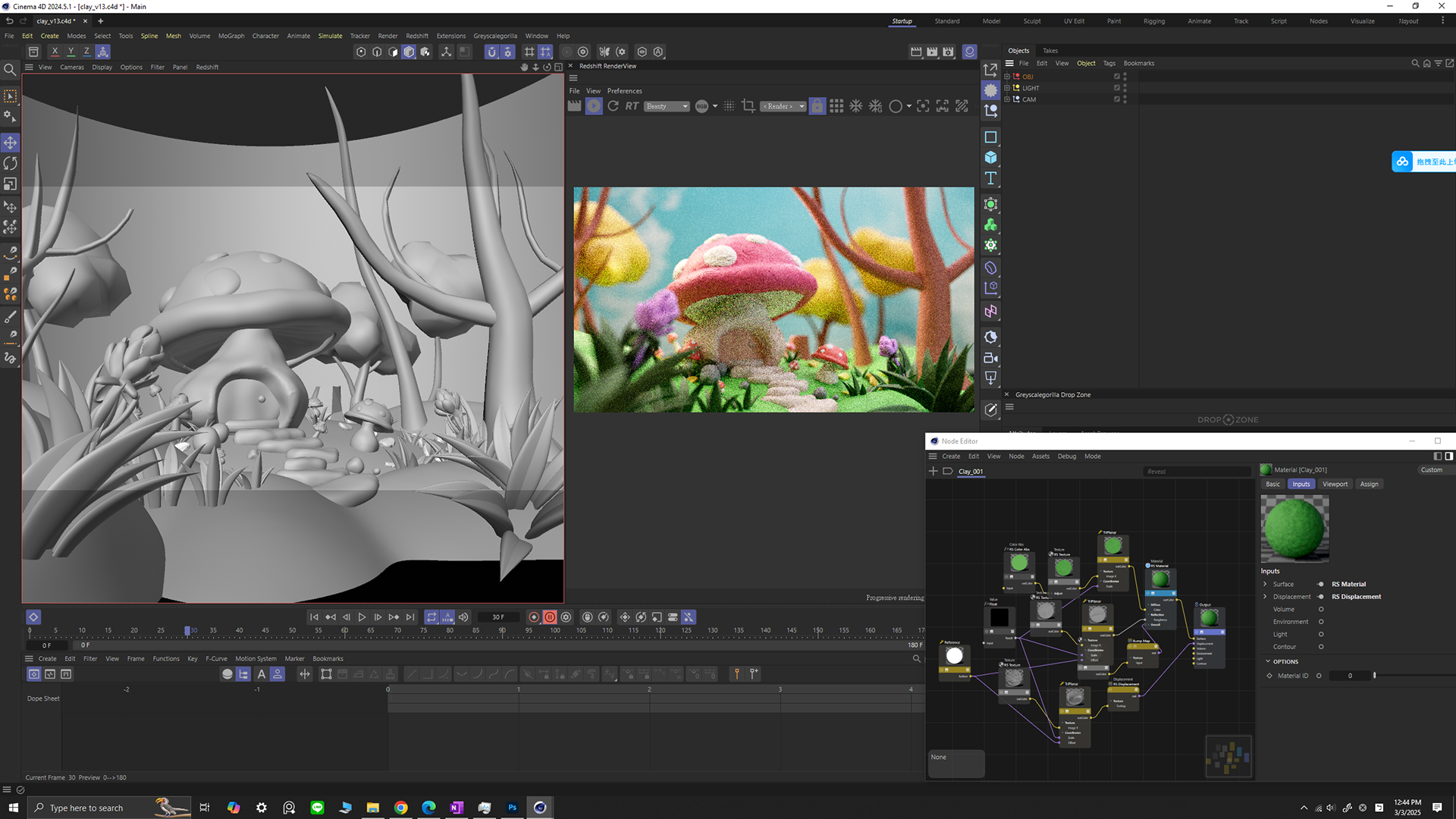Click the green material preview thumbnail
The image size is (1456, 819).
click(x=1294, y=529)
